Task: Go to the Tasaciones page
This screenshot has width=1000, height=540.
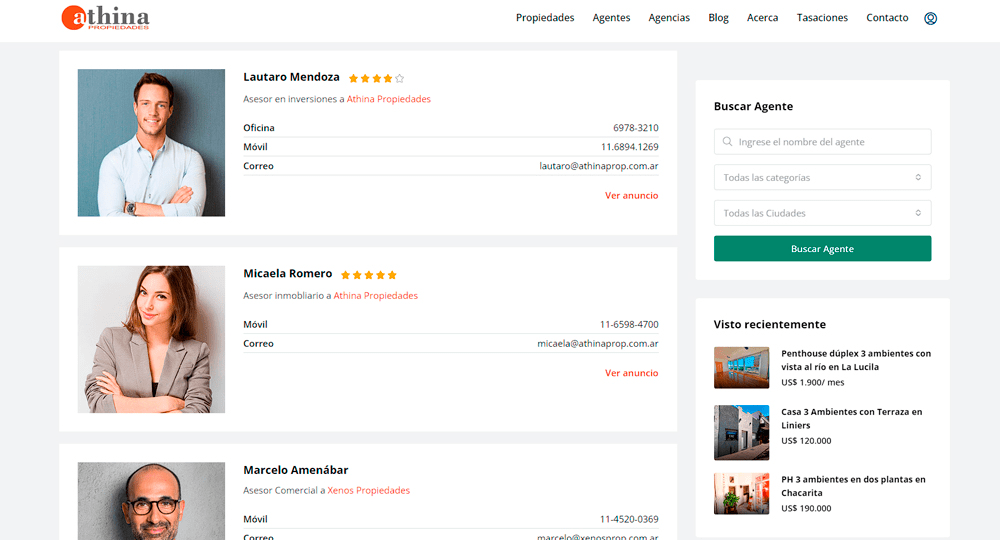Action: tap(822, 18)
